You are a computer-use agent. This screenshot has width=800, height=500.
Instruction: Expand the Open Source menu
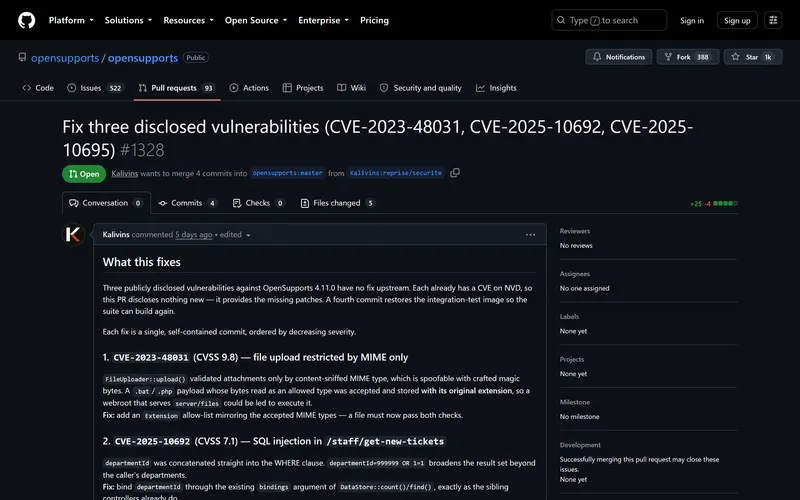pyautogui.click(x=256, y=20)
